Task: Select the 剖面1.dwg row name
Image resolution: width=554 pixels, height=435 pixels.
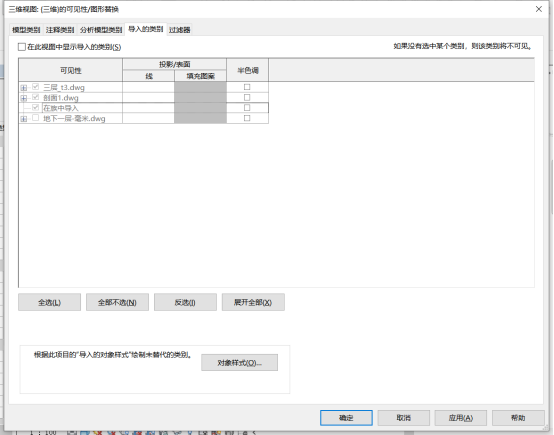Action: click(61, 98)
